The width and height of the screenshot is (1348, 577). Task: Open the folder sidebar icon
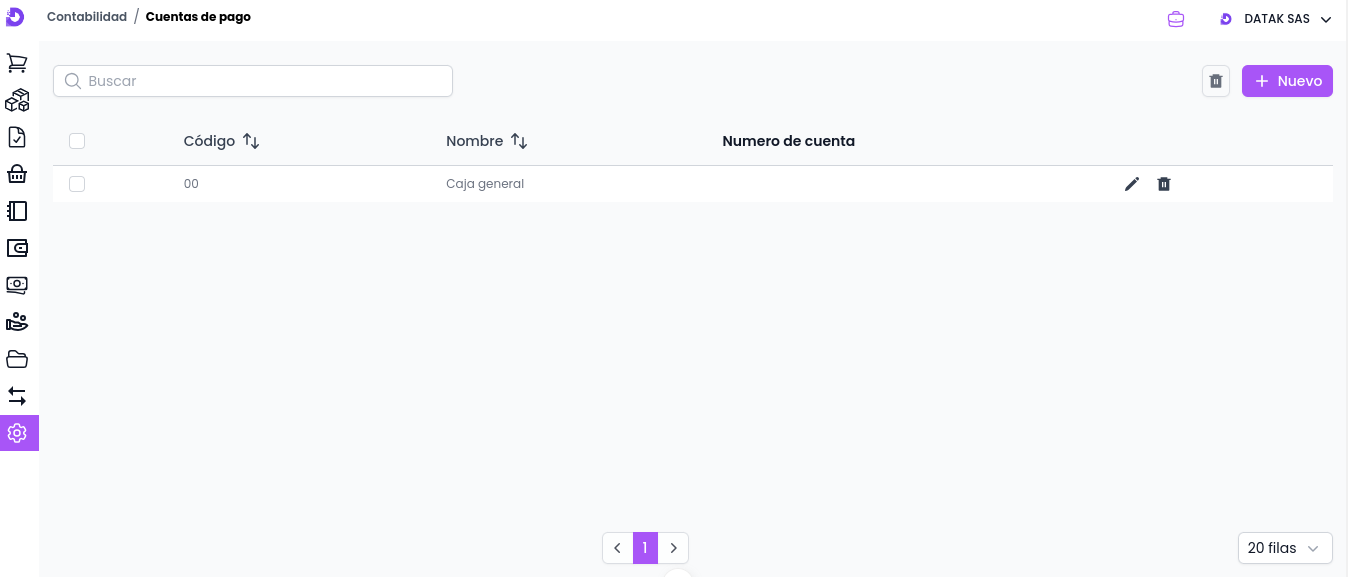(x=17, y=359)
